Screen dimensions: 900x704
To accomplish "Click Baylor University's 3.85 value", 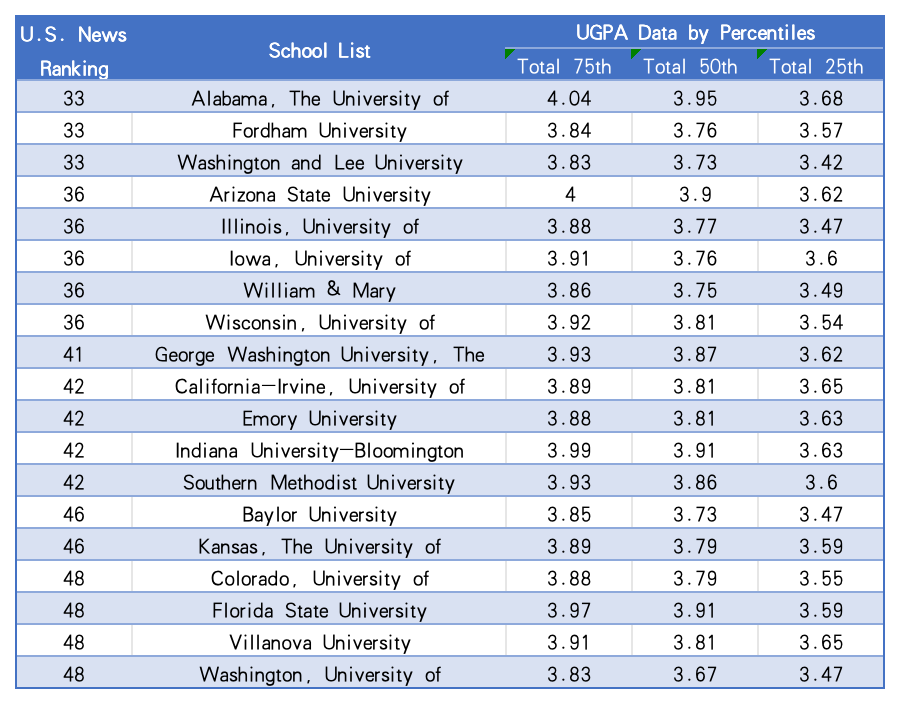I will [569, 515].
